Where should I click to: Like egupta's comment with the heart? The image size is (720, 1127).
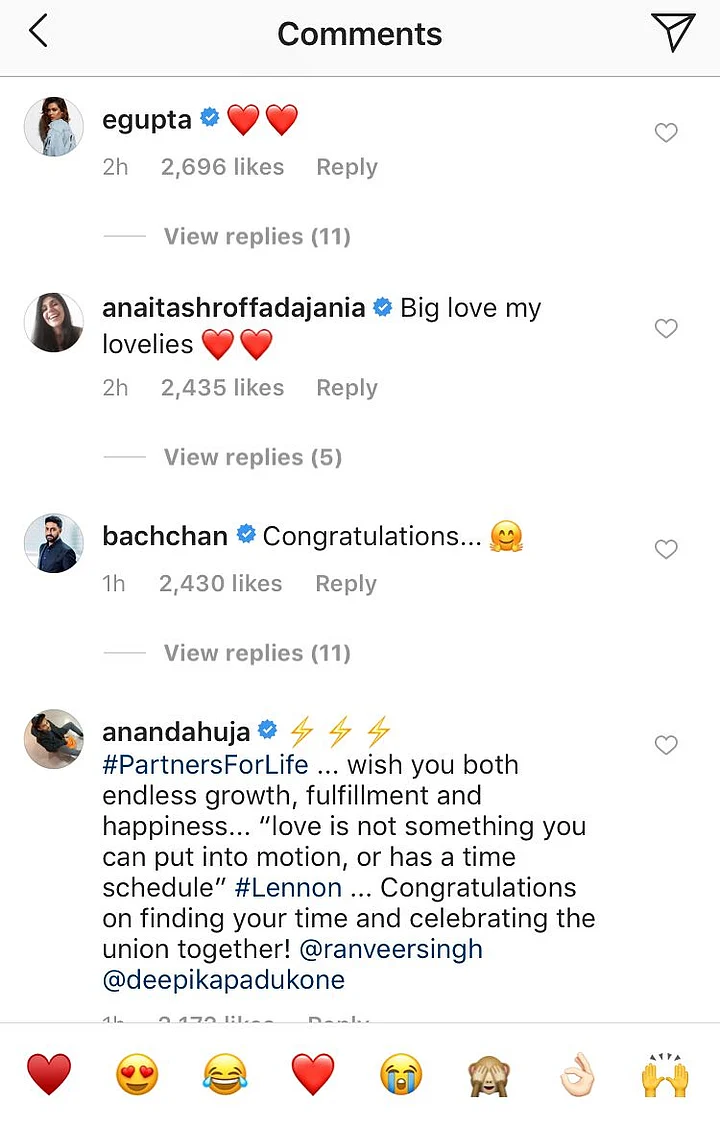click(666, 133)
